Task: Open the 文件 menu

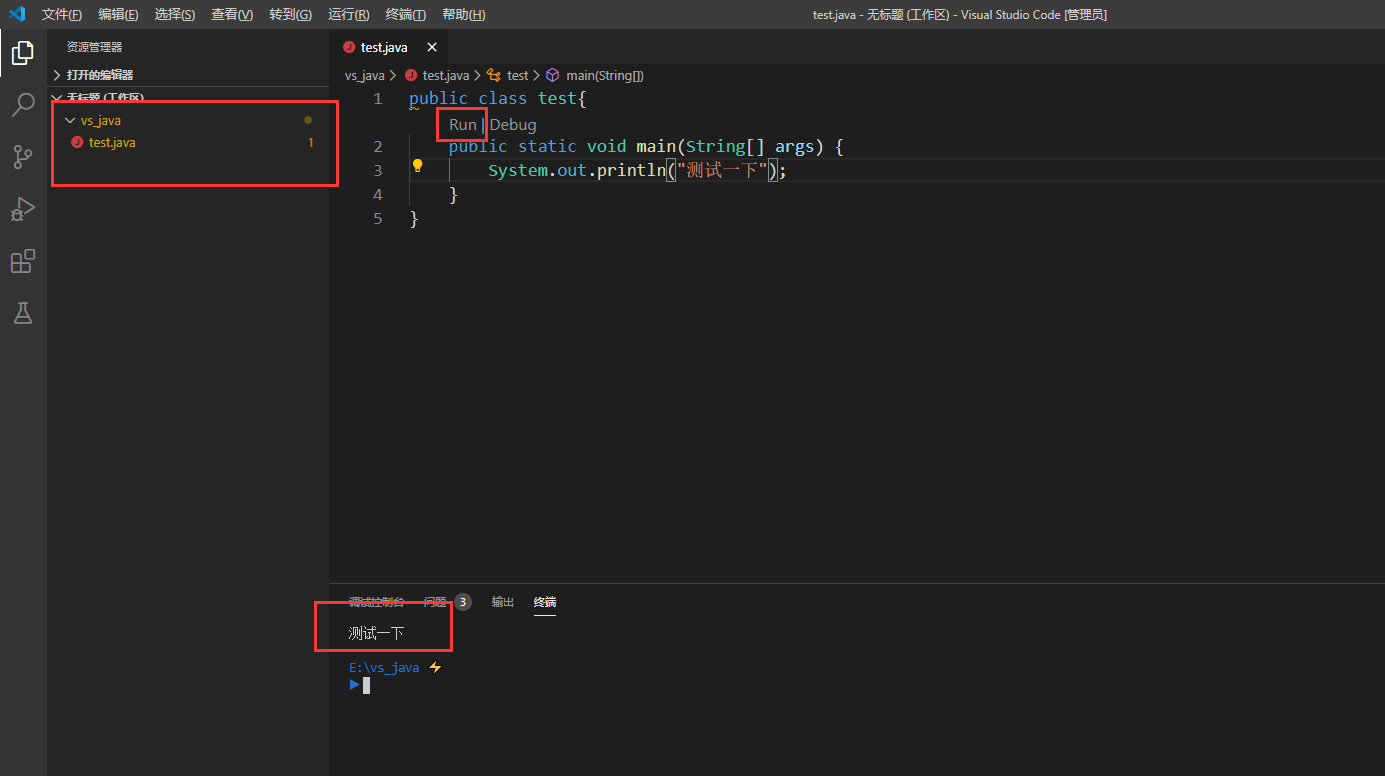Action: [61, 14]
